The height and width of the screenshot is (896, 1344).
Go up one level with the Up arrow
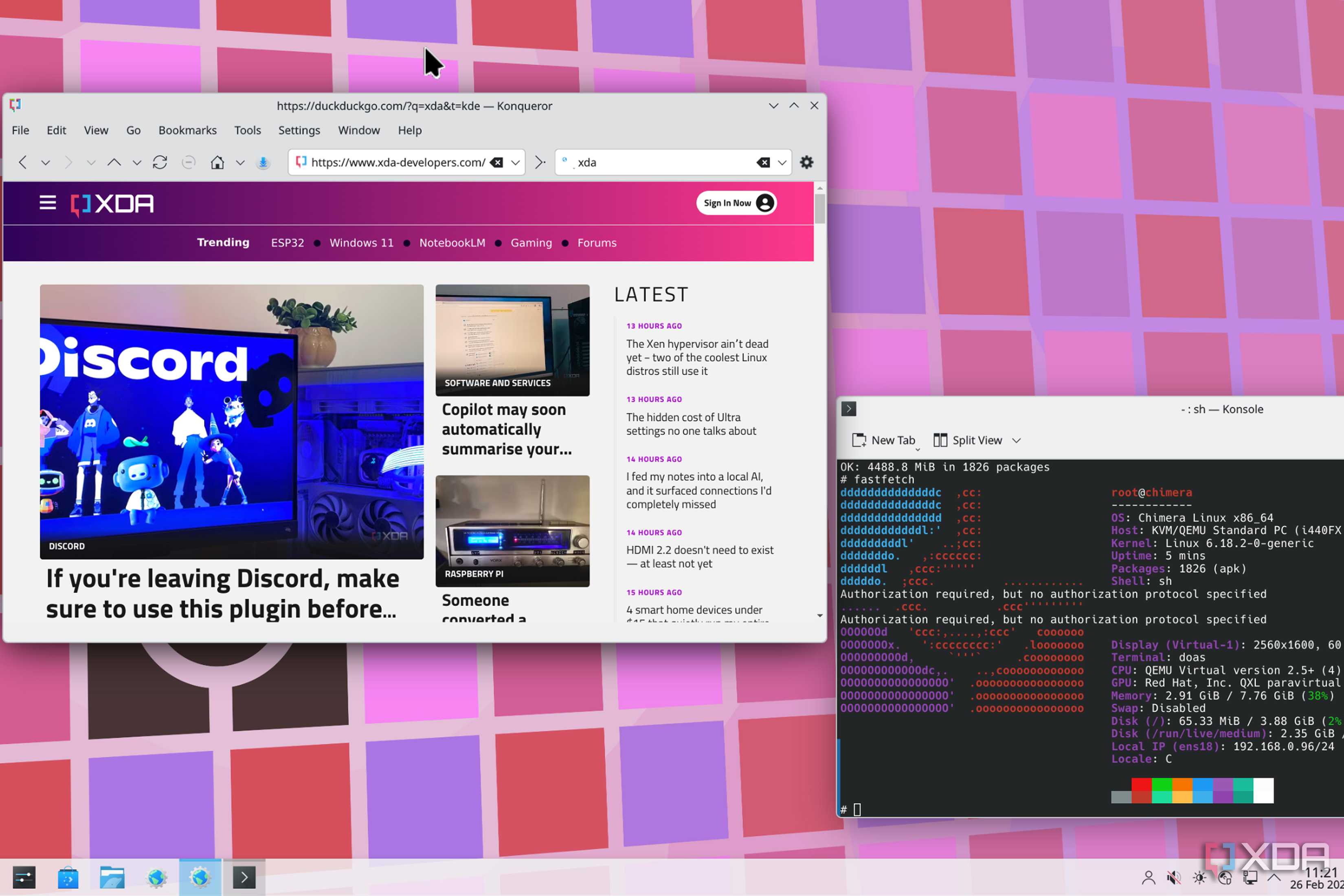point(114,162)
